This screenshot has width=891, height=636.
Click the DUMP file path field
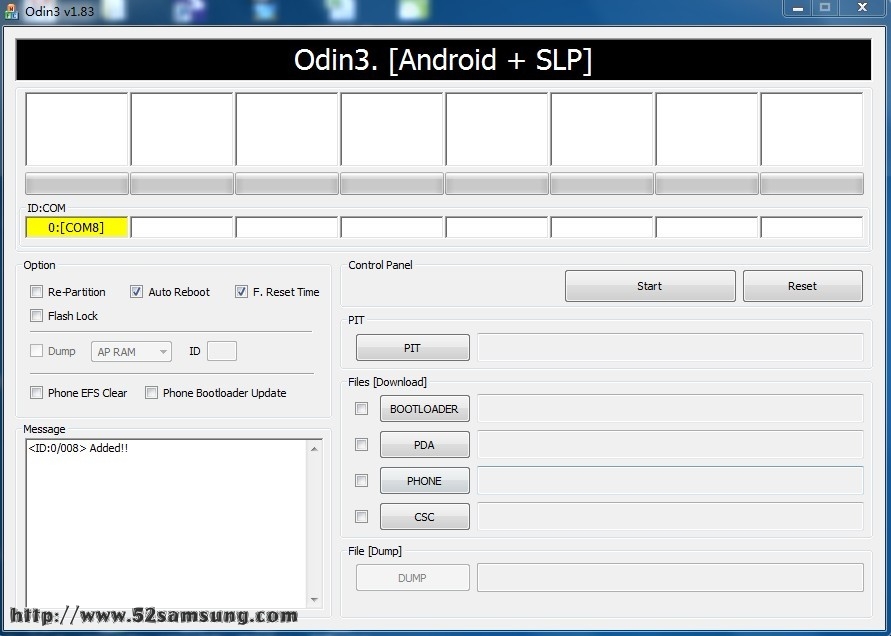[671, 577]
